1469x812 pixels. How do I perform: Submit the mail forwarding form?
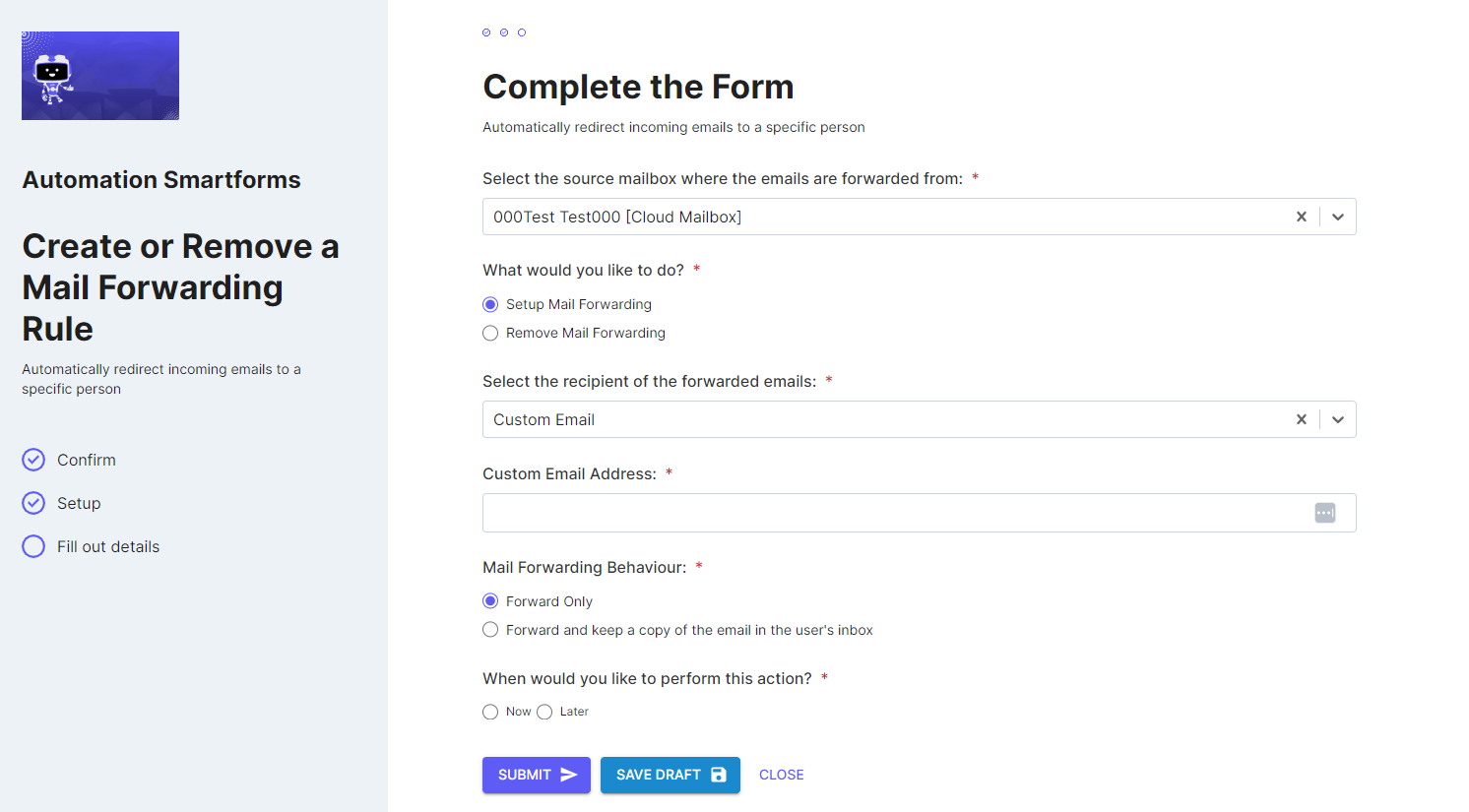[x=537, y=775]
